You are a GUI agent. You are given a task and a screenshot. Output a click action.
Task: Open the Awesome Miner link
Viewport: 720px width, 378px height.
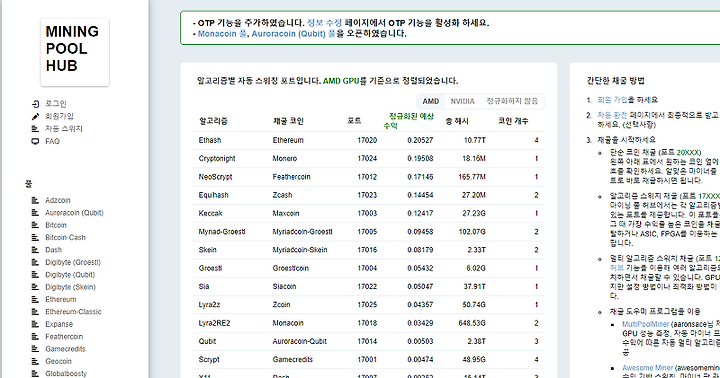tap(647, 368)
